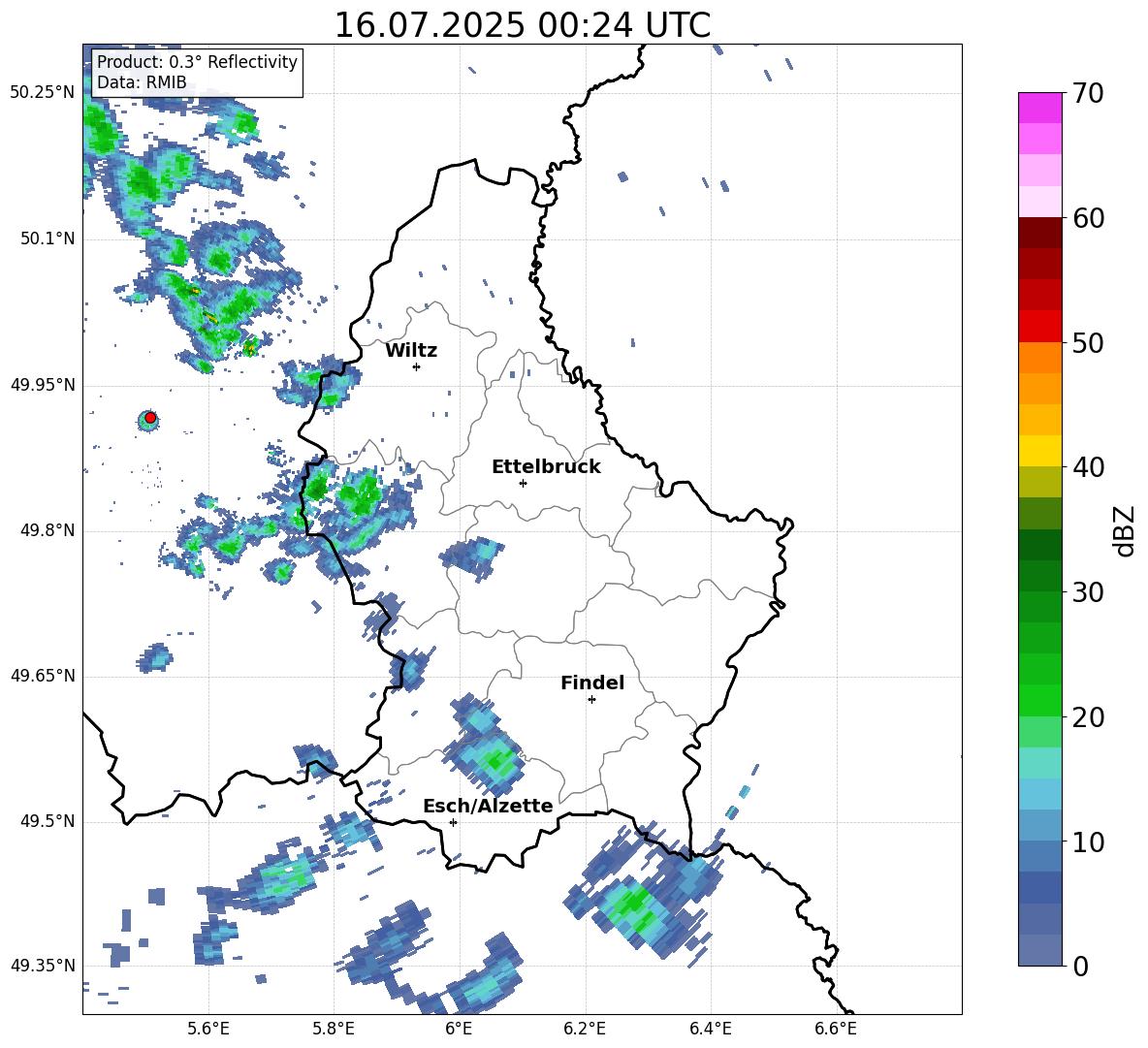Click the 50.25°N latitude label
The image size is (1148, 1048).
[x=43, y=93]
